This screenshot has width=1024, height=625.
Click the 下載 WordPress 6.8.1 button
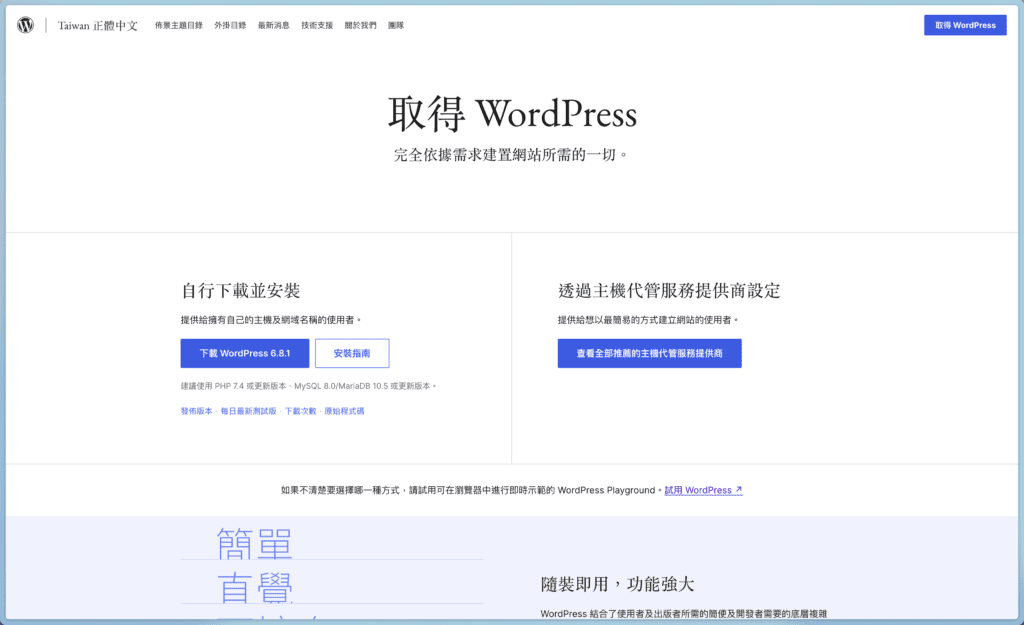point(244,353)
